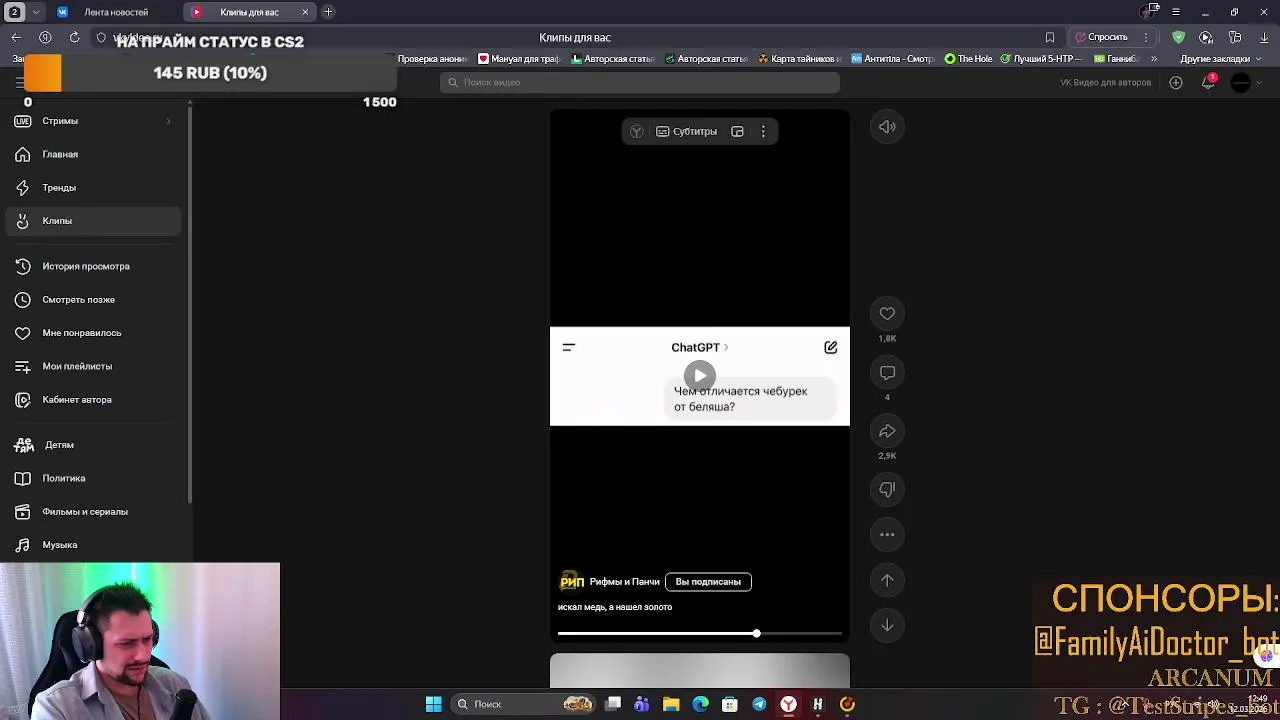Play the clip with center play button
The width and height of the screenshot is (1280, 720).
click(x=700, y=376)
